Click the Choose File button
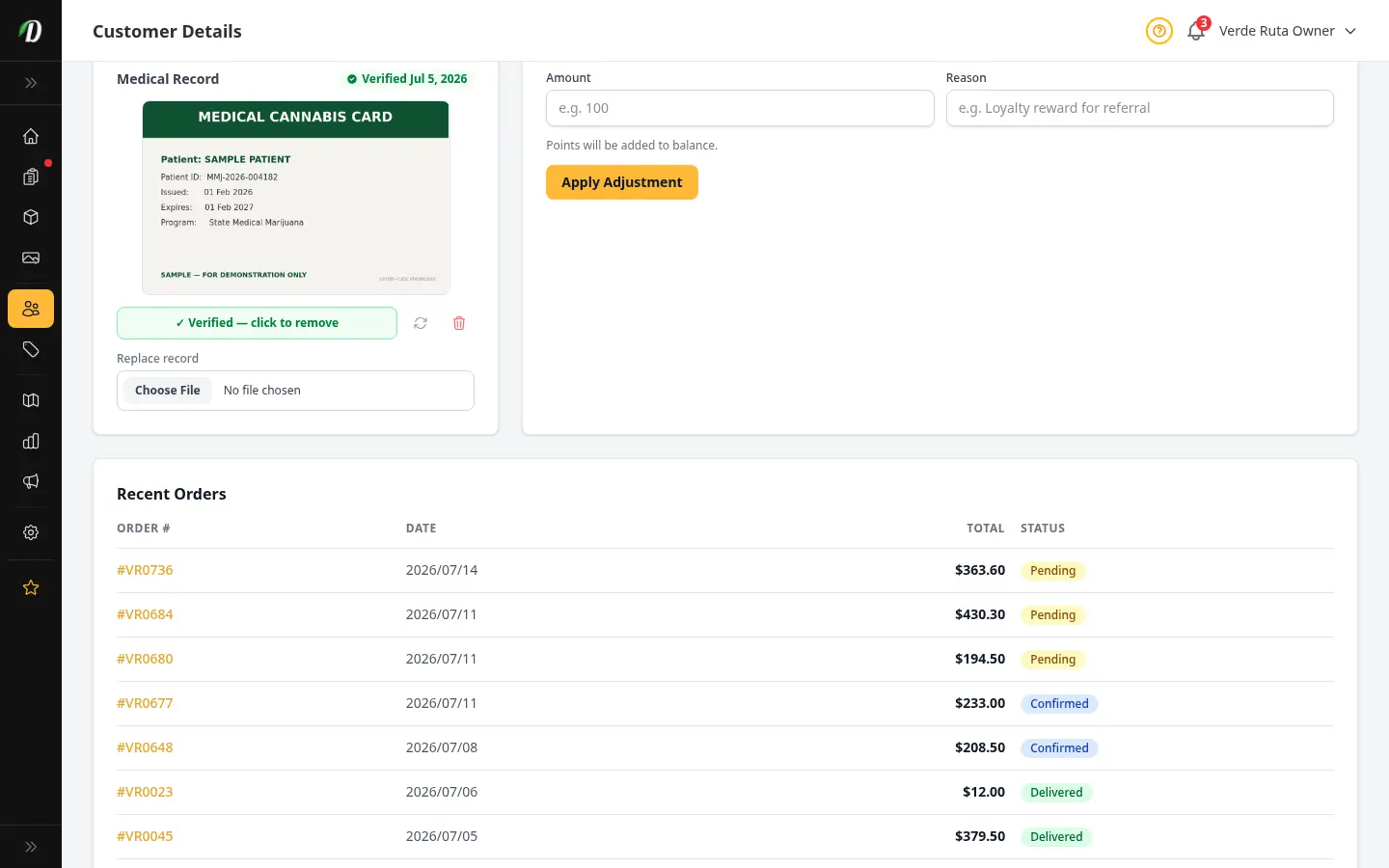Viewport: 1389px width, 868px height. 168,391
